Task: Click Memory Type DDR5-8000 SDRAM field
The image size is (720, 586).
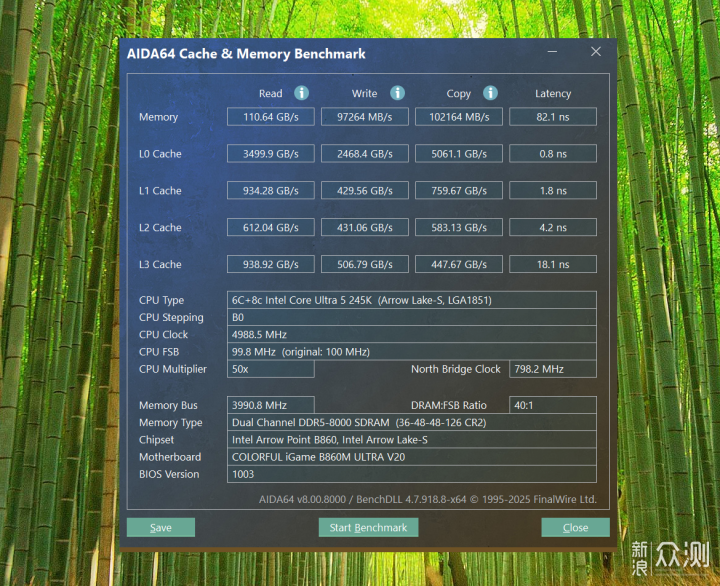Action: click(x=412, y=423)
